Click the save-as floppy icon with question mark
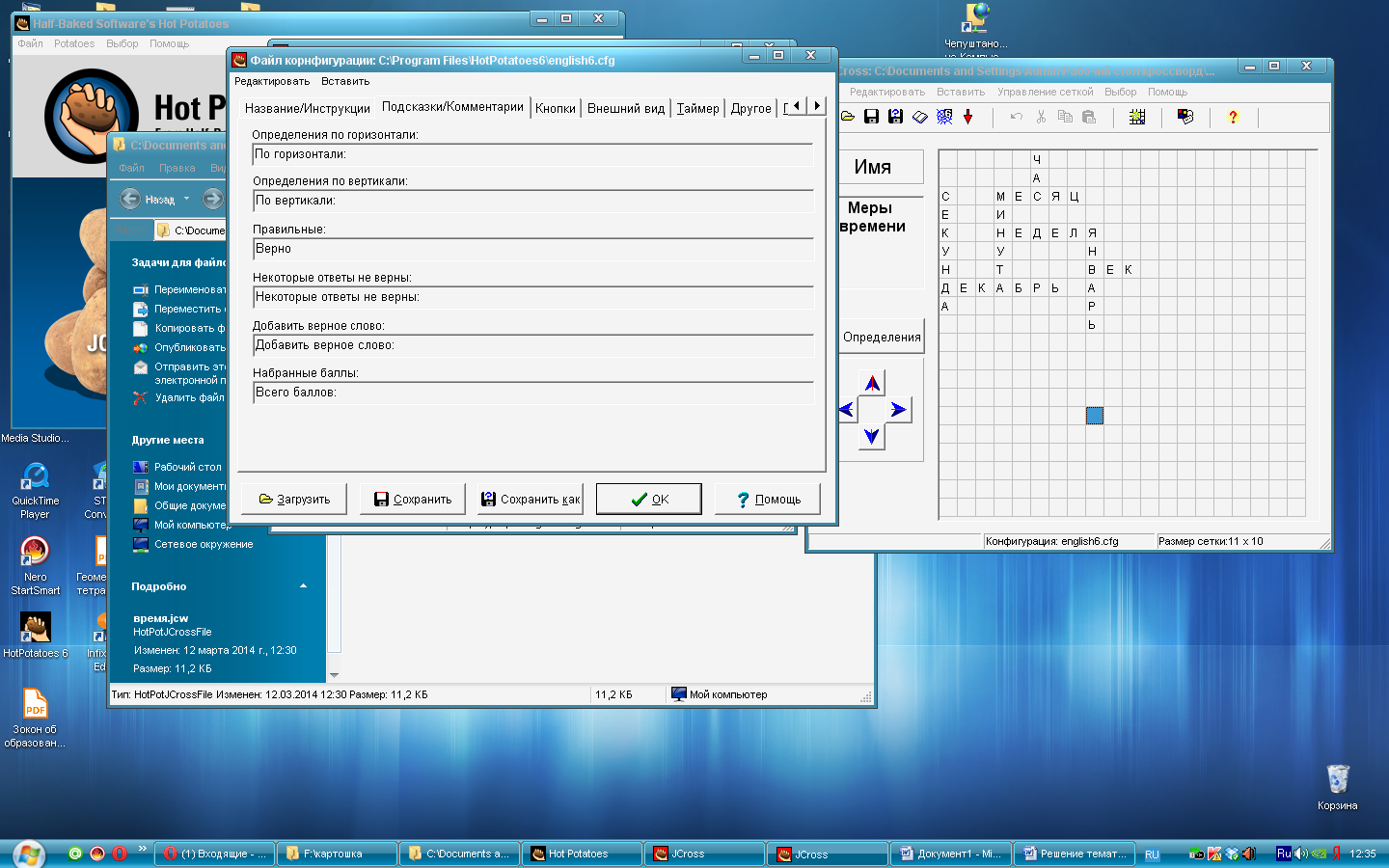 895,117
